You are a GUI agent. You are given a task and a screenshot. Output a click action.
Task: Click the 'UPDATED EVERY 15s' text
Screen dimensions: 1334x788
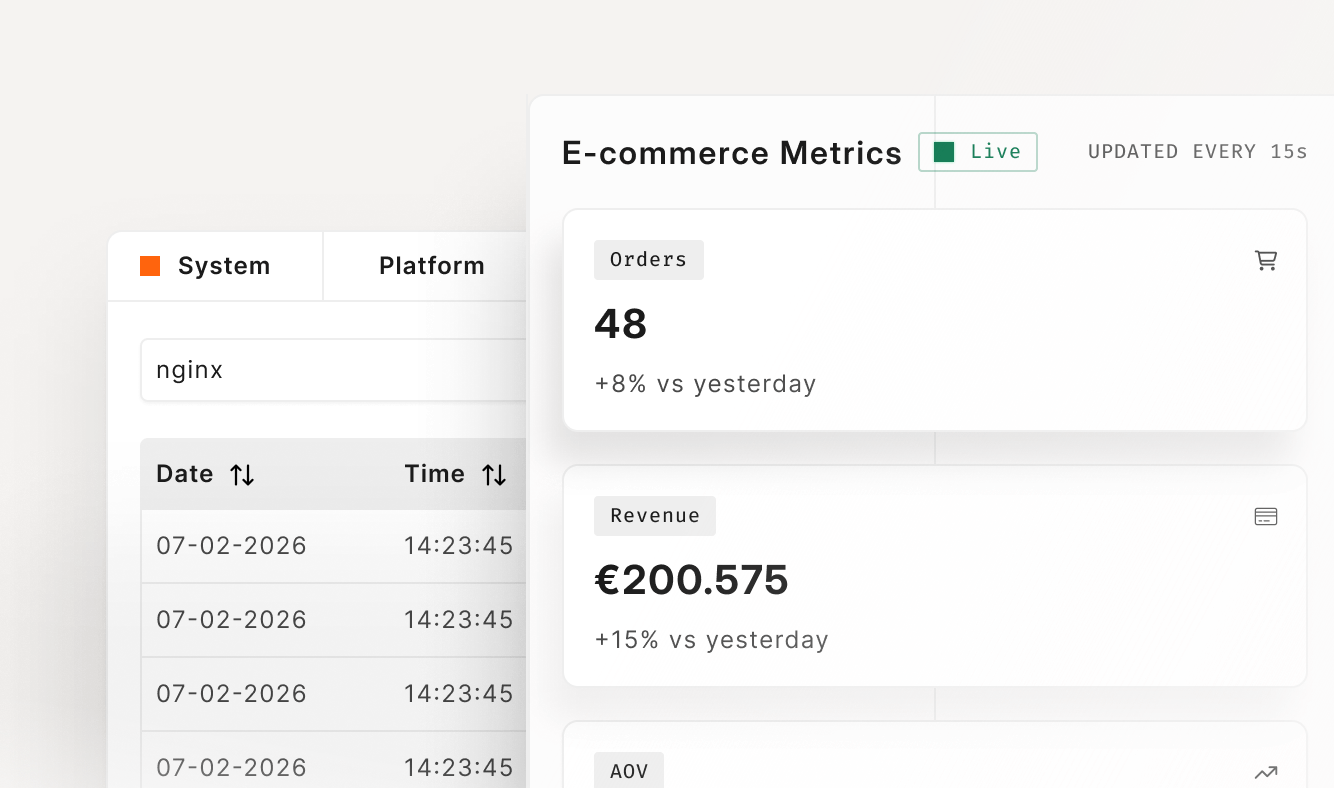[x=1198, y=152]
